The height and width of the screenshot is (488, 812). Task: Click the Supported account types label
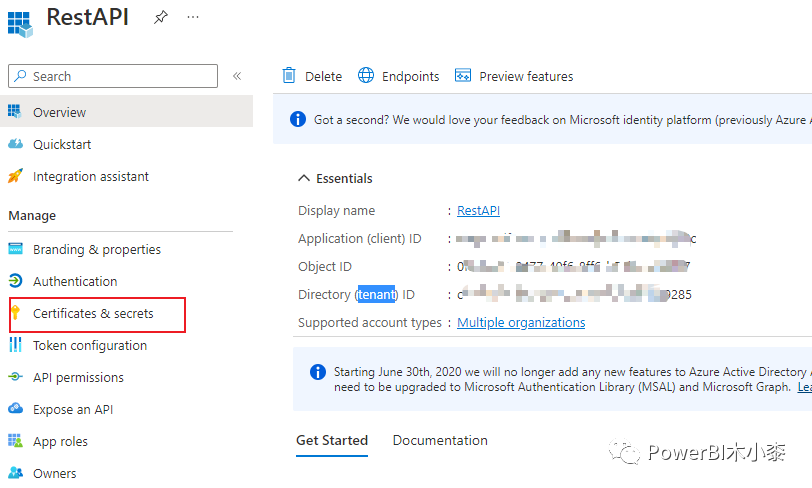click(370, 322)
